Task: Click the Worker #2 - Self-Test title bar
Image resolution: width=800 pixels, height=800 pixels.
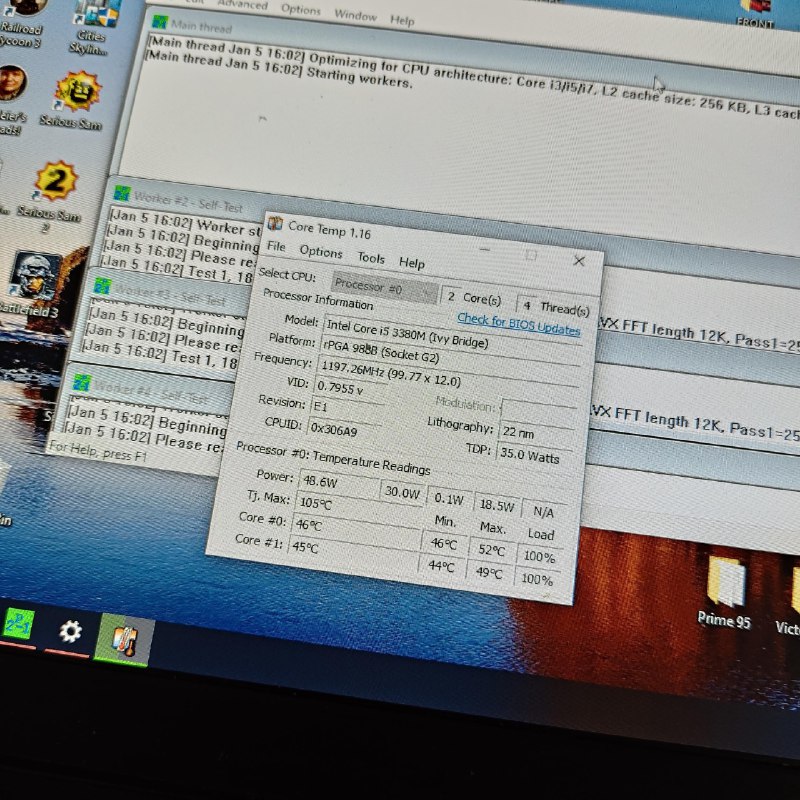Action: pos(189,204)
